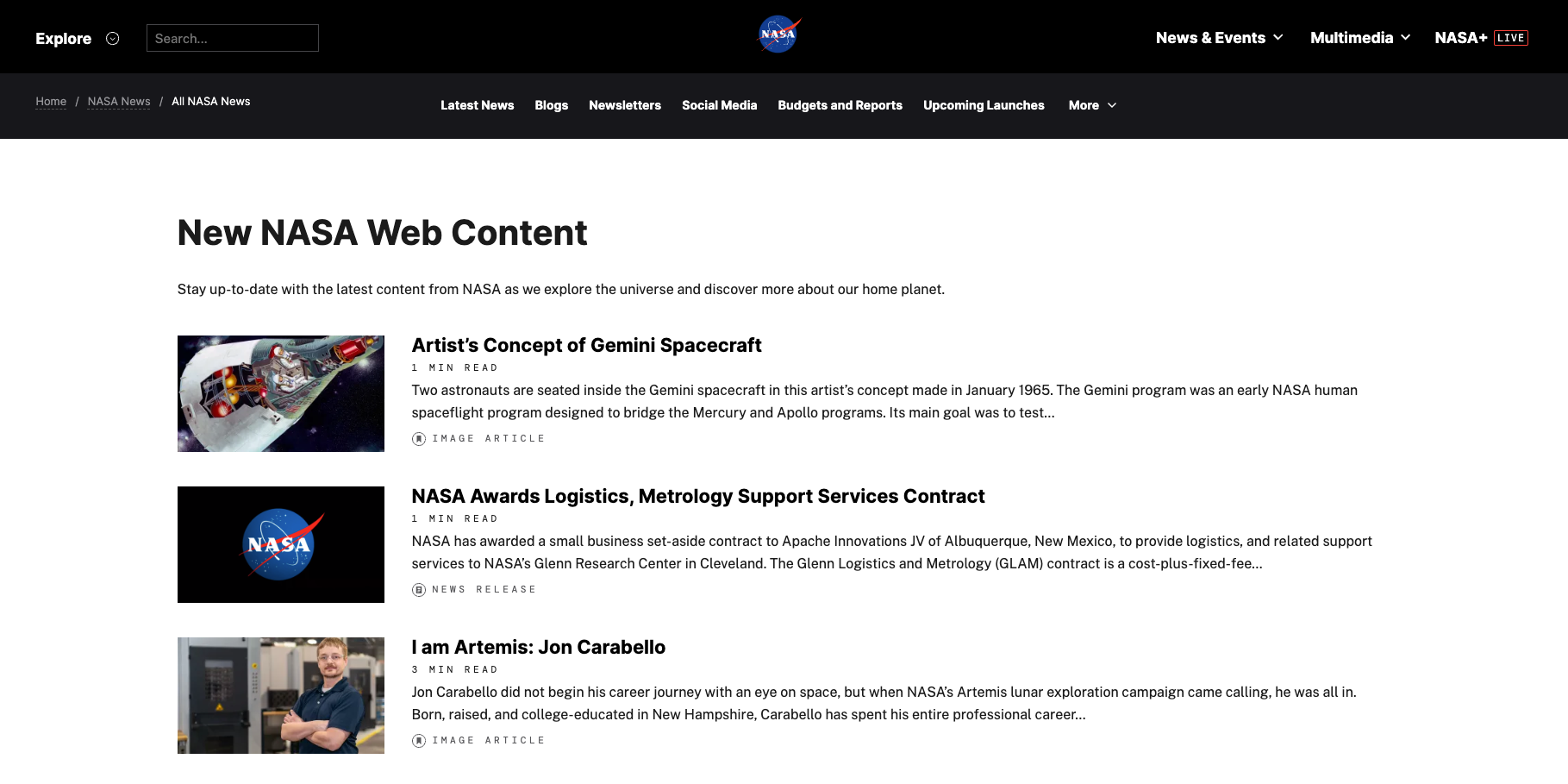Select the Gemini spacecraft concept thumbnail
1568x784 pixels.
[x=280, y=393]
